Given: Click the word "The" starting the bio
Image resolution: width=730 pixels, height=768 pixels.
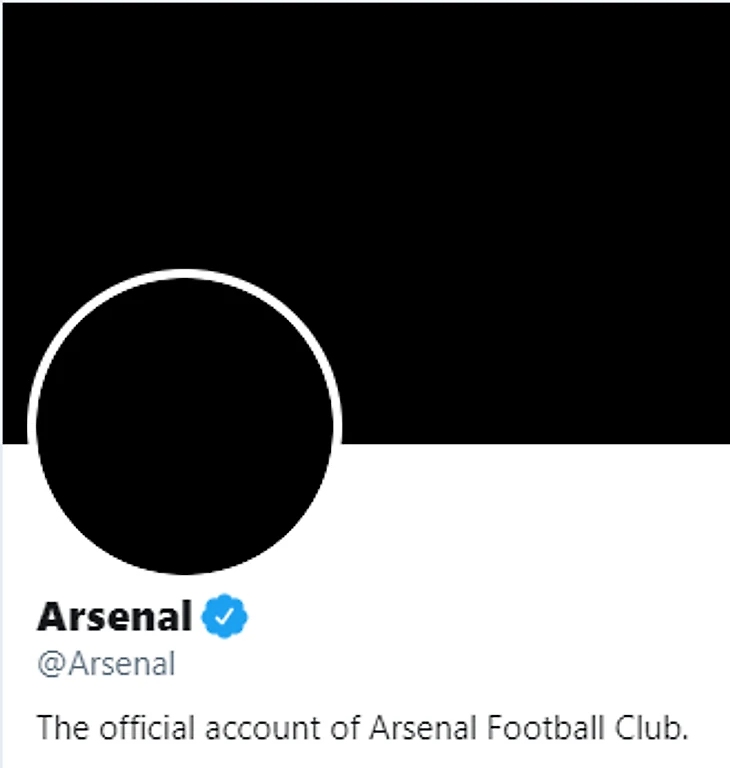Looking at the screenshot, I should click(58, 727).
